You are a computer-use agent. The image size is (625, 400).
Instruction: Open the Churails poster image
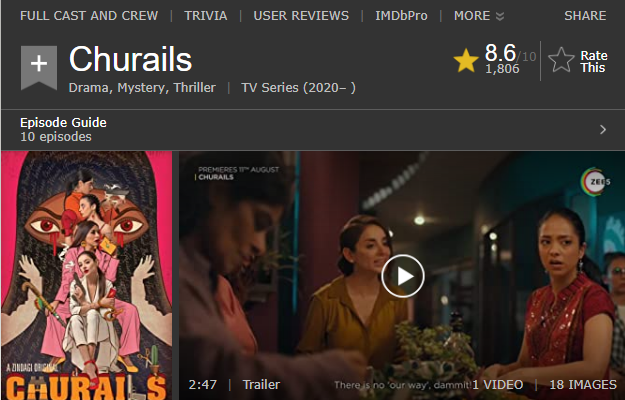tap(86, 275)
